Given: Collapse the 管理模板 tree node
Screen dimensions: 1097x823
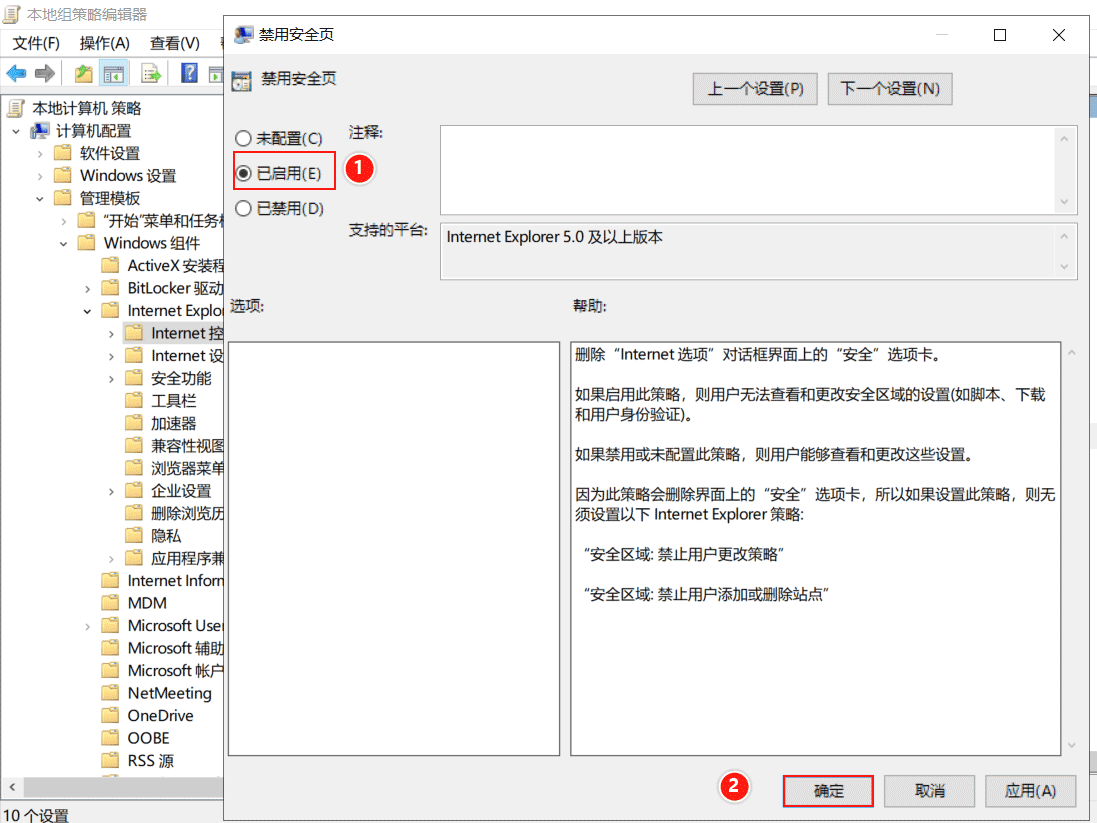Looking at the screenshot, I should 40,198.
